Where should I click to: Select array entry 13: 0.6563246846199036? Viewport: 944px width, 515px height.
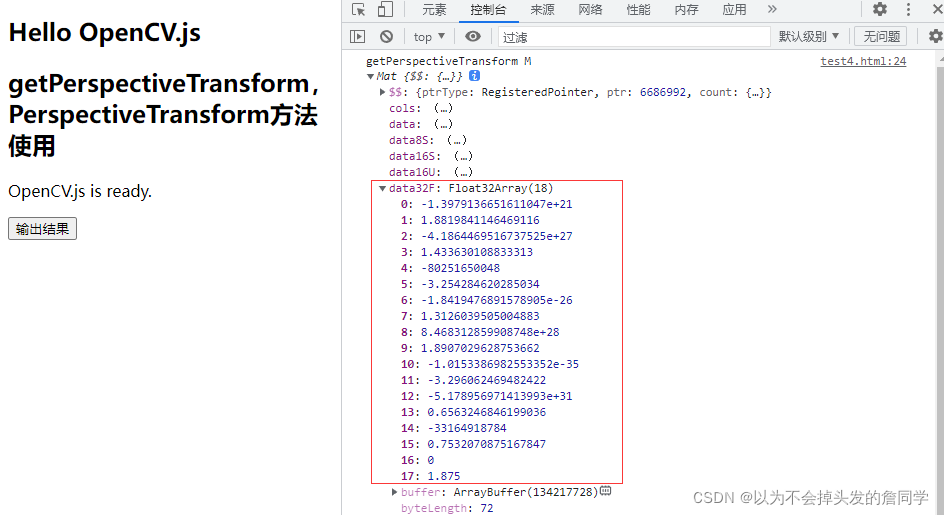coord(473,412)
